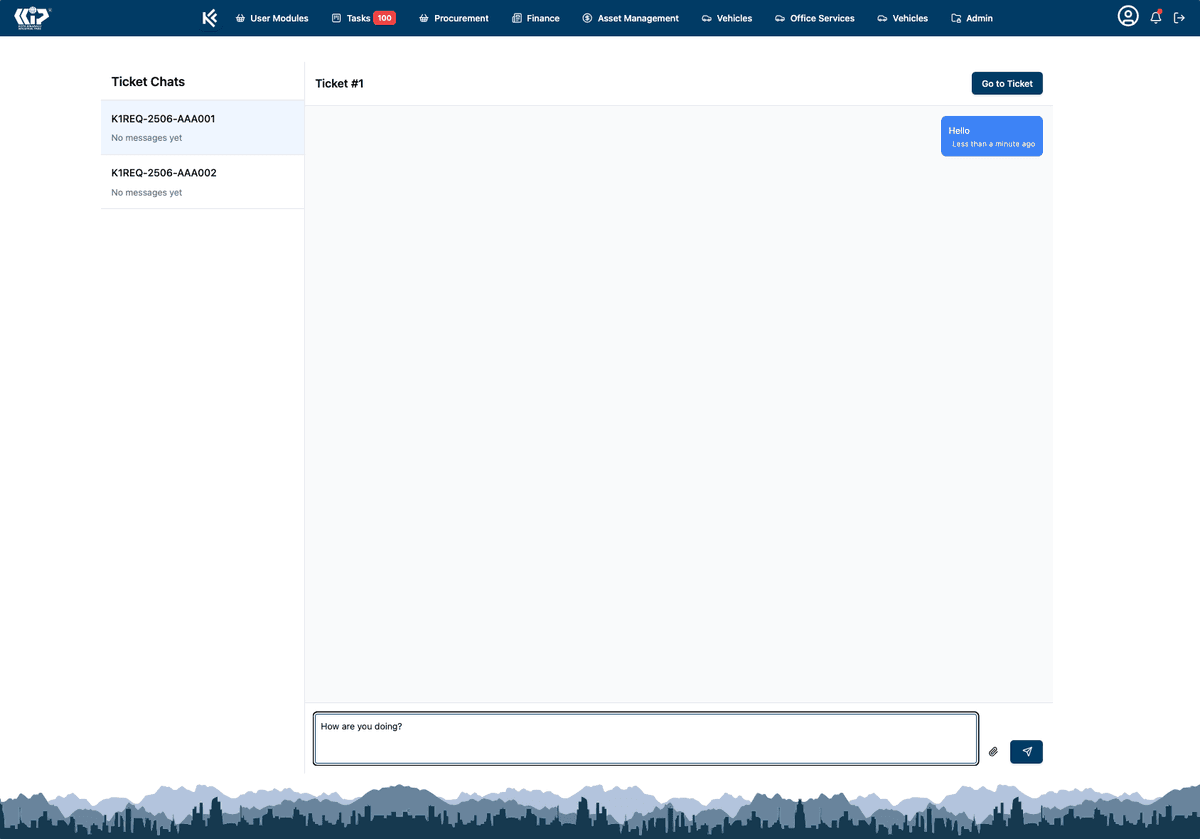Open the Finance menu

click(535, 17)
